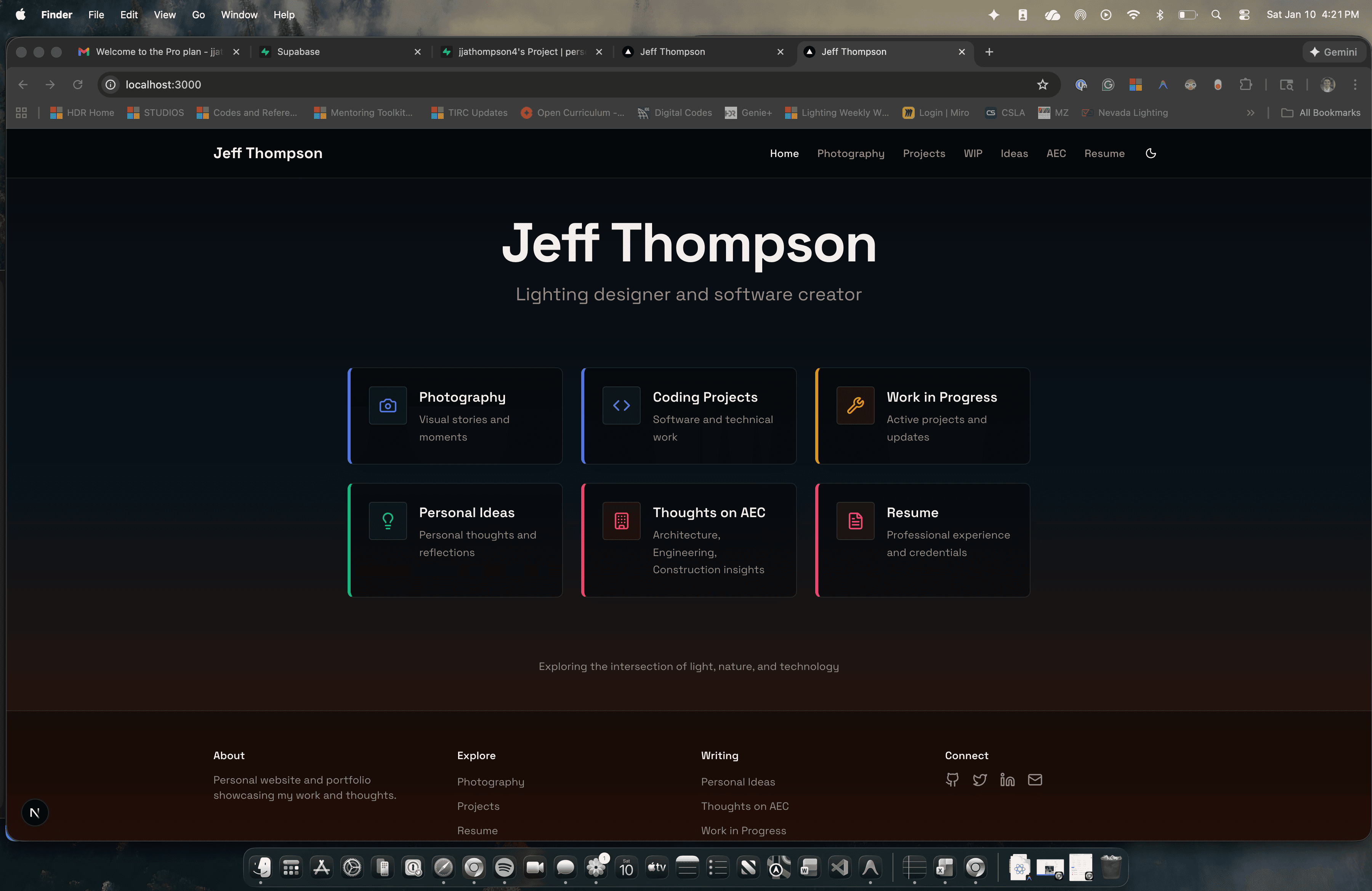Click the camera icon on the Photography card
The height and width of the screenshot is (891, 1372).
387,406
